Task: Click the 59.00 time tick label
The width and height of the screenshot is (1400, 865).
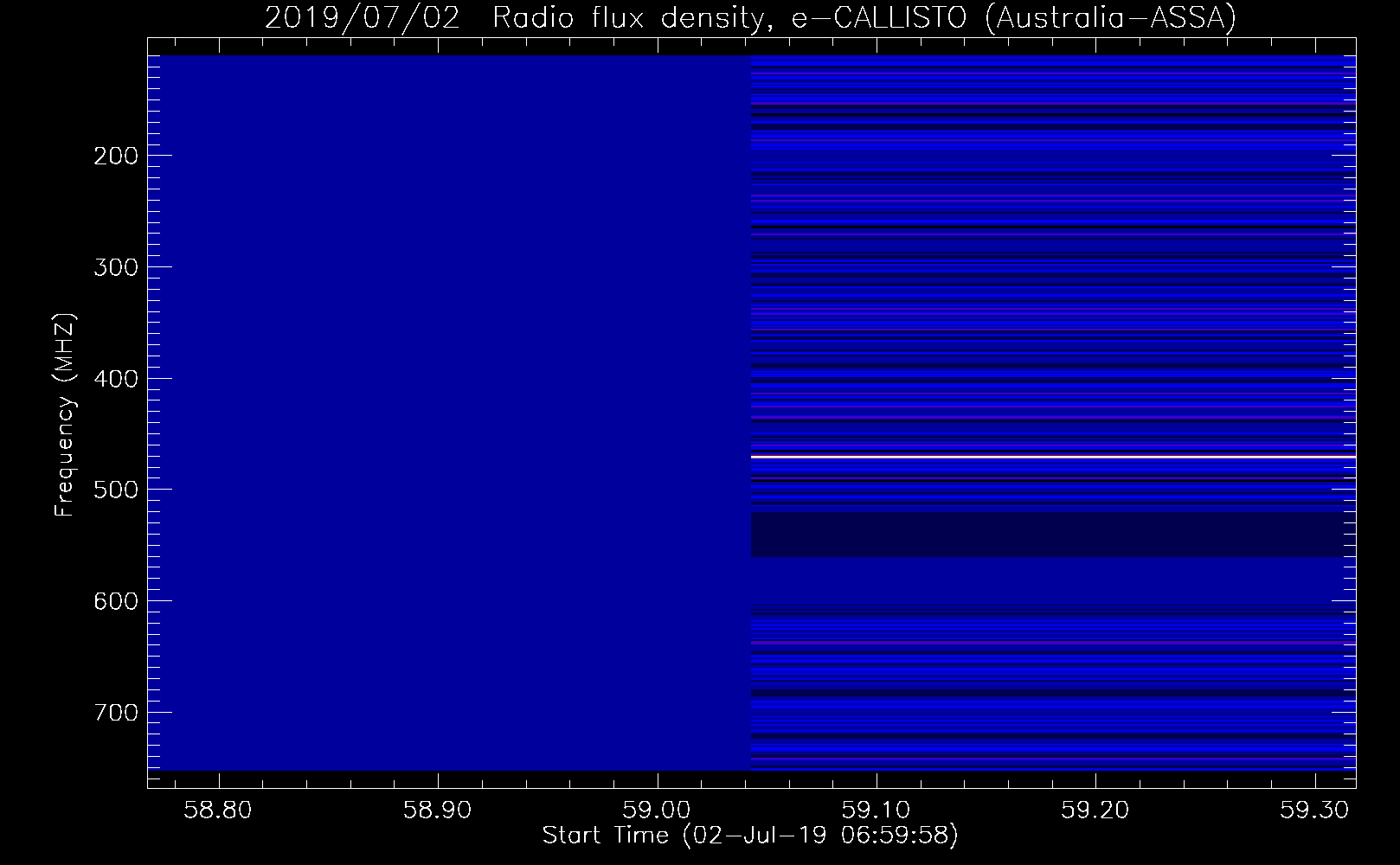Action: pyautogui.click(x=658, y=811)
